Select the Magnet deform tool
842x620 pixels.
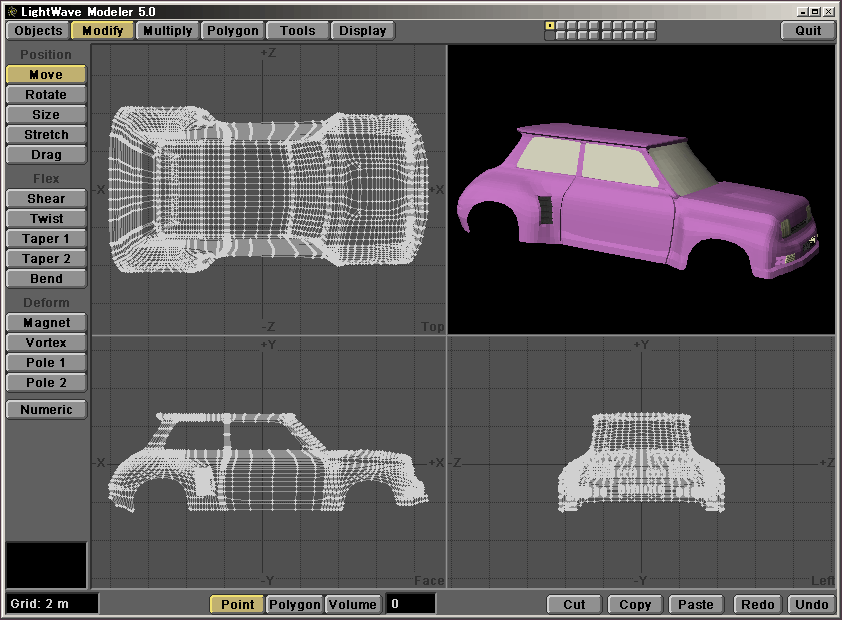[x=46, y=323]
